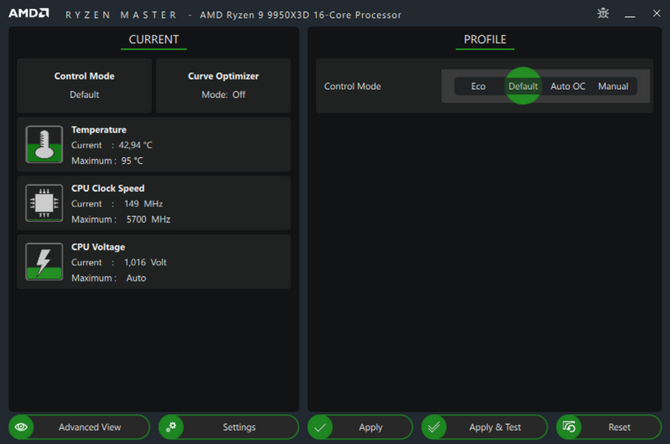Screen dimensions: 670x444
Task: Click the CPU Voltage lightning bolt icon
Action: [x=44, y=262]
